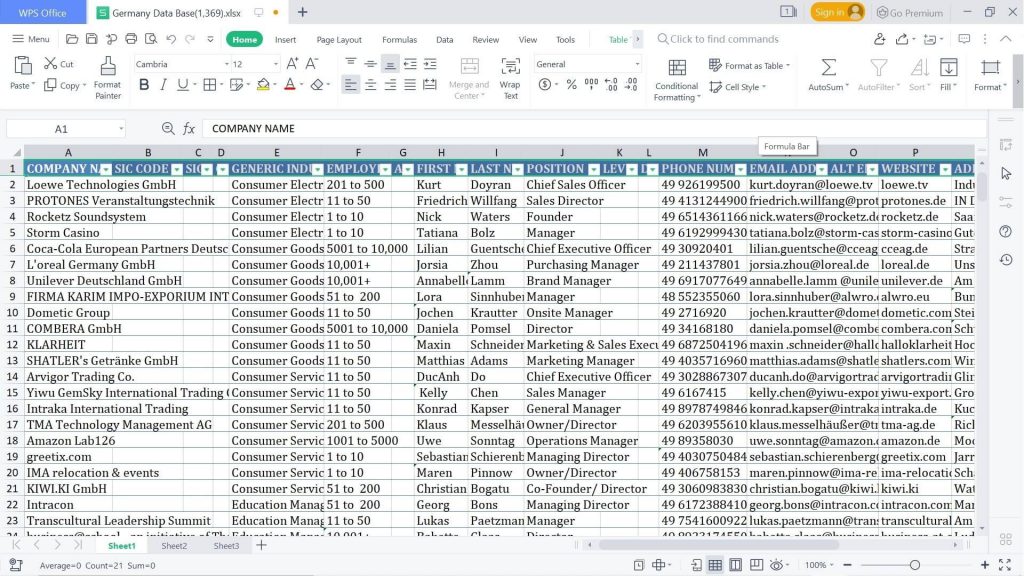Click the Print icon in quick access toolbar
1024x576 pixels.
[x=131, y=39]
